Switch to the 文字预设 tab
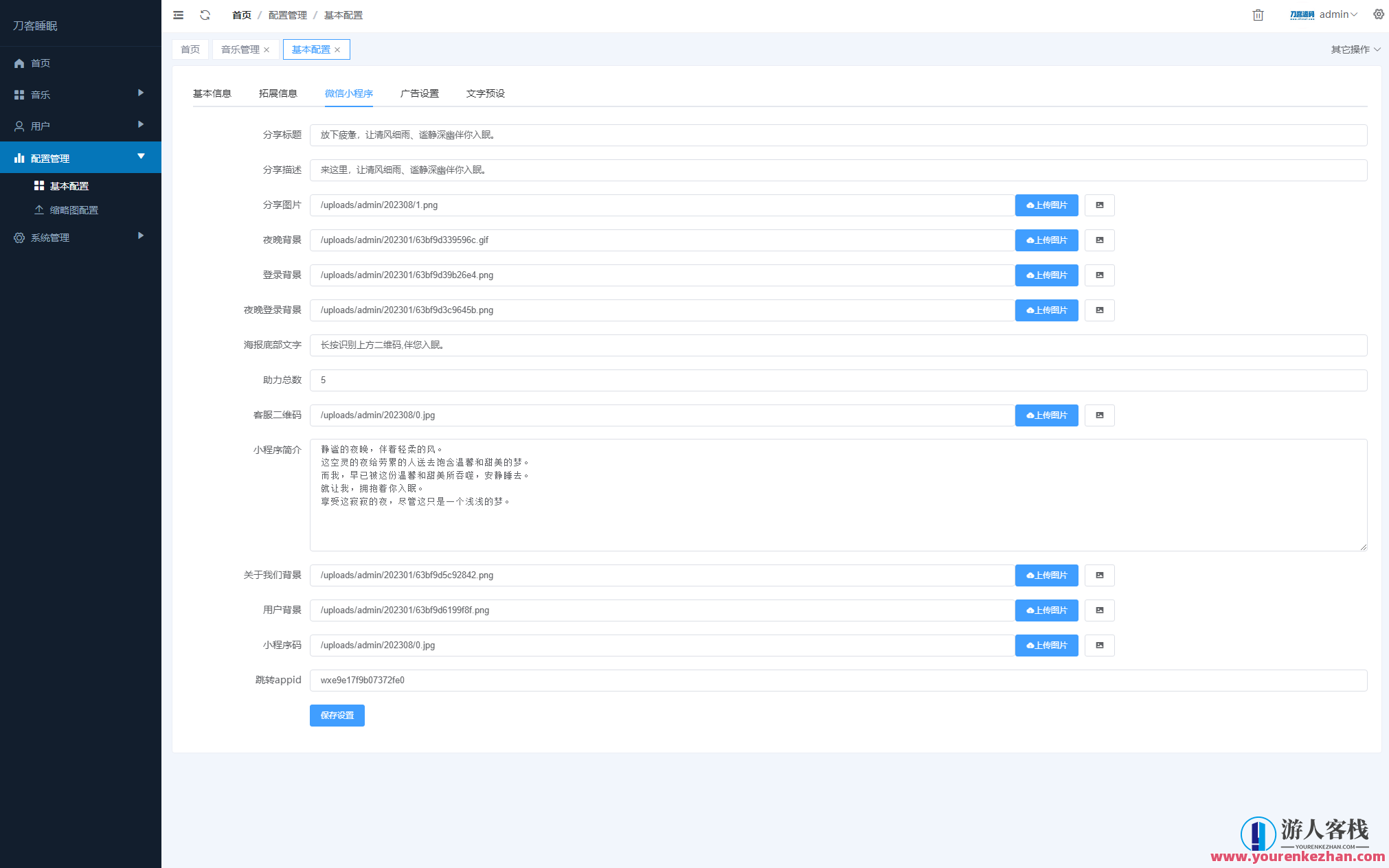 click(485, 93)
